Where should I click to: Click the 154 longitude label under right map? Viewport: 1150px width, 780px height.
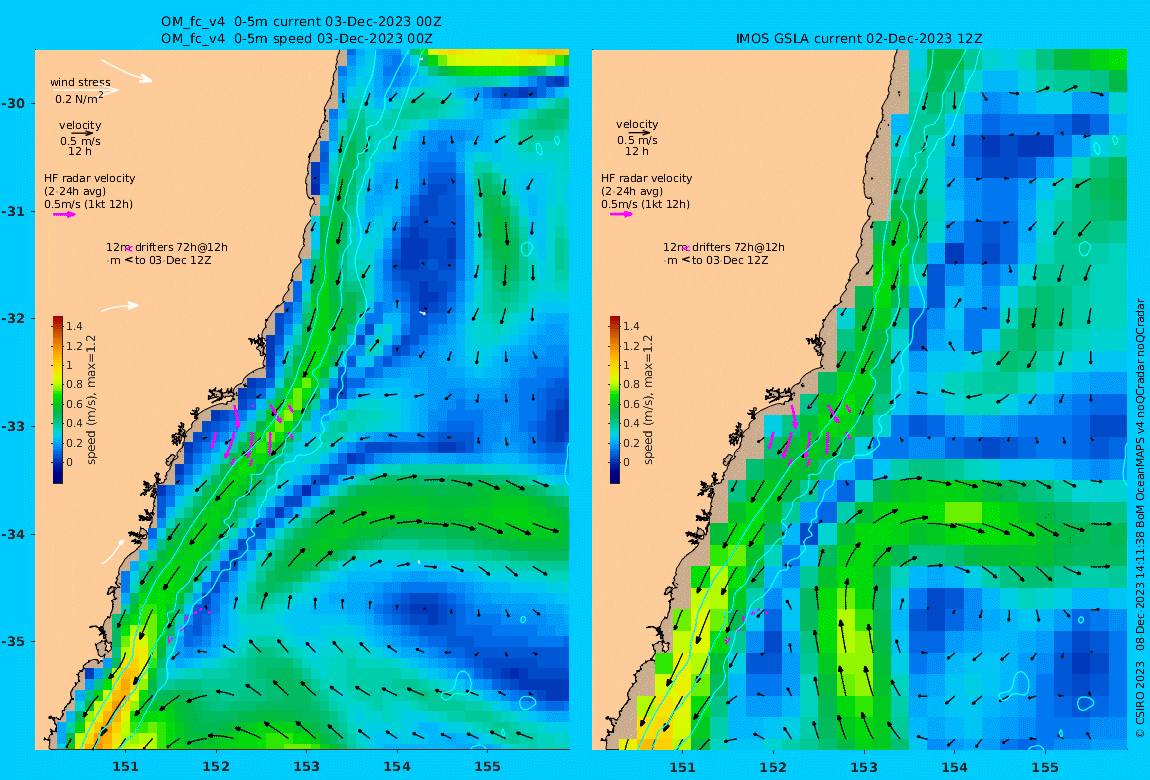pyautogui.click(x=954, y=767)
